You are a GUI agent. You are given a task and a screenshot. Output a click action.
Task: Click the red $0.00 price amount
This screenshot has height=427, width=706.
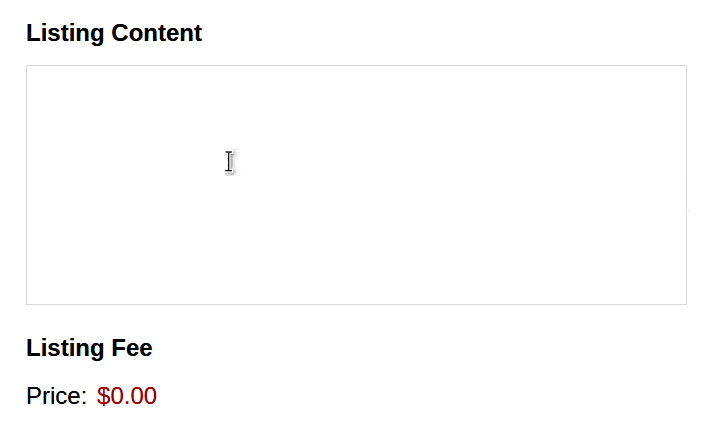[x=127, y=396]
